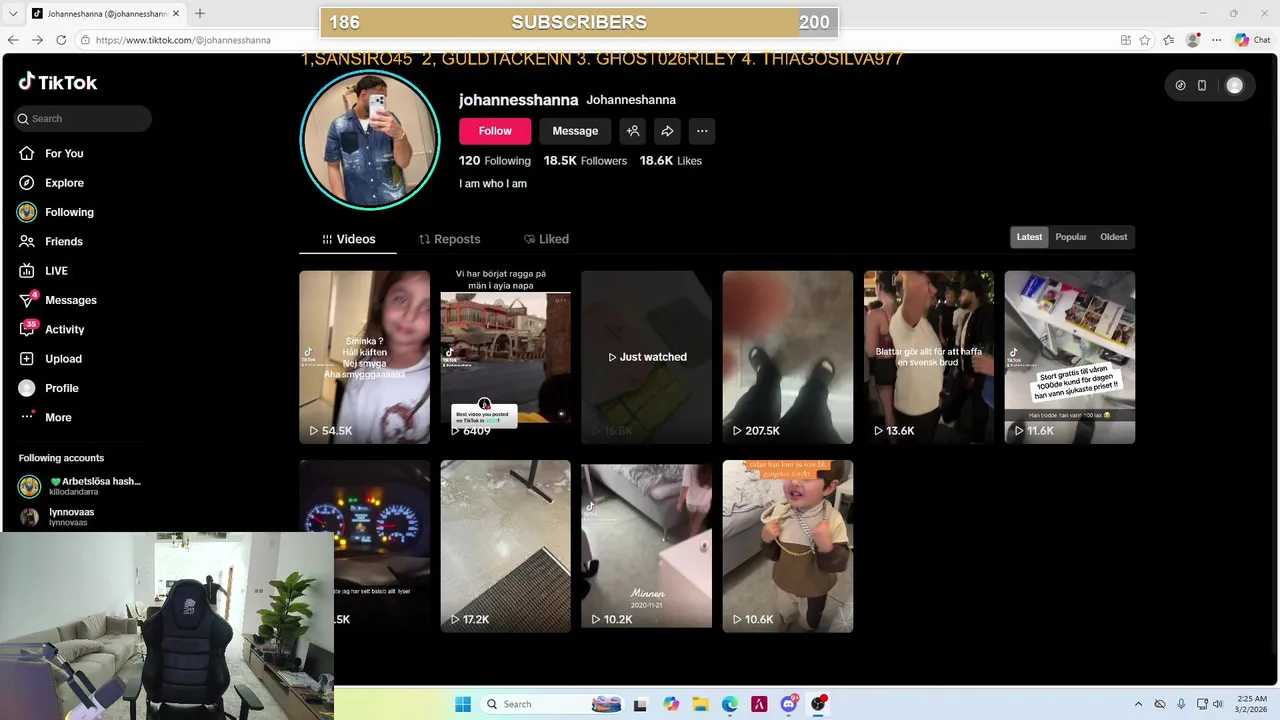Open the video with 11.6K views
Viewport: 1280px width, 720px height.
tap(1070, 357)
